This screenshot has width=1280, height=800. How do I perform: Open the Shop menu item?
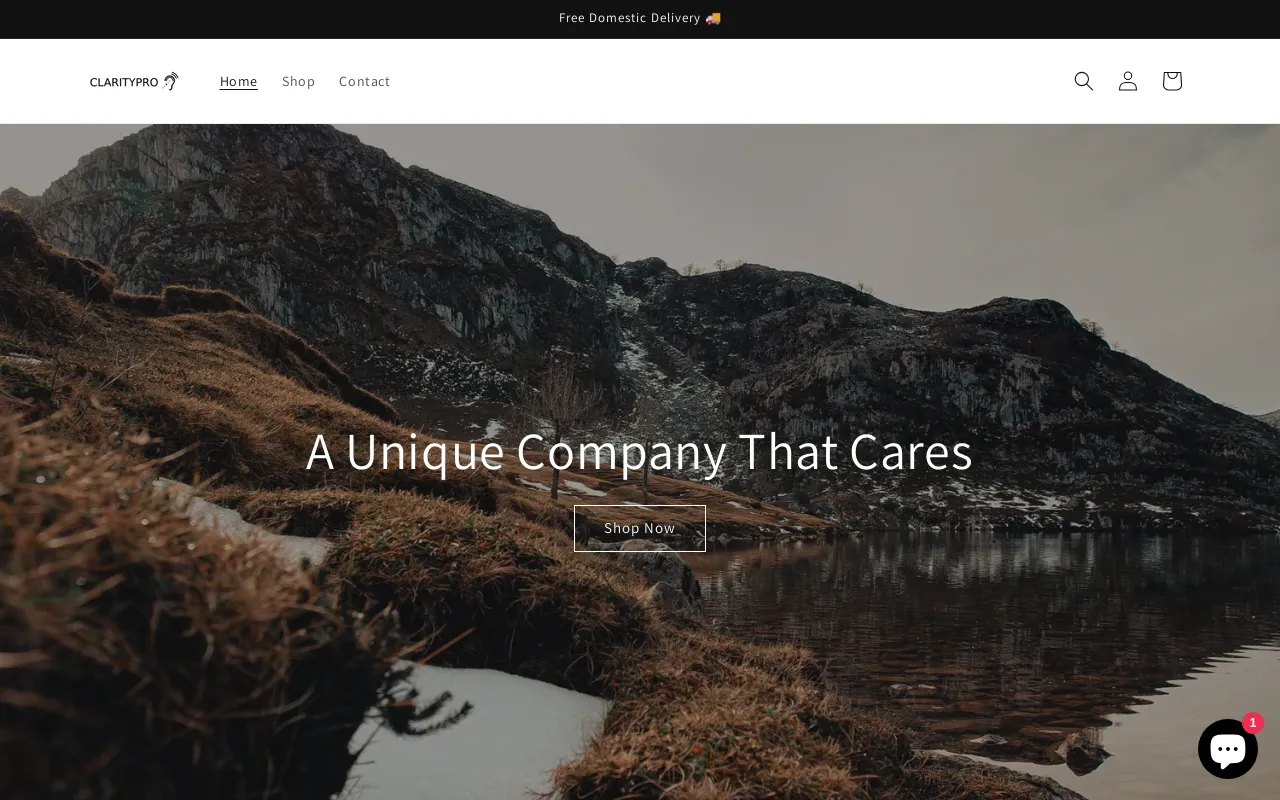point(298,81)
